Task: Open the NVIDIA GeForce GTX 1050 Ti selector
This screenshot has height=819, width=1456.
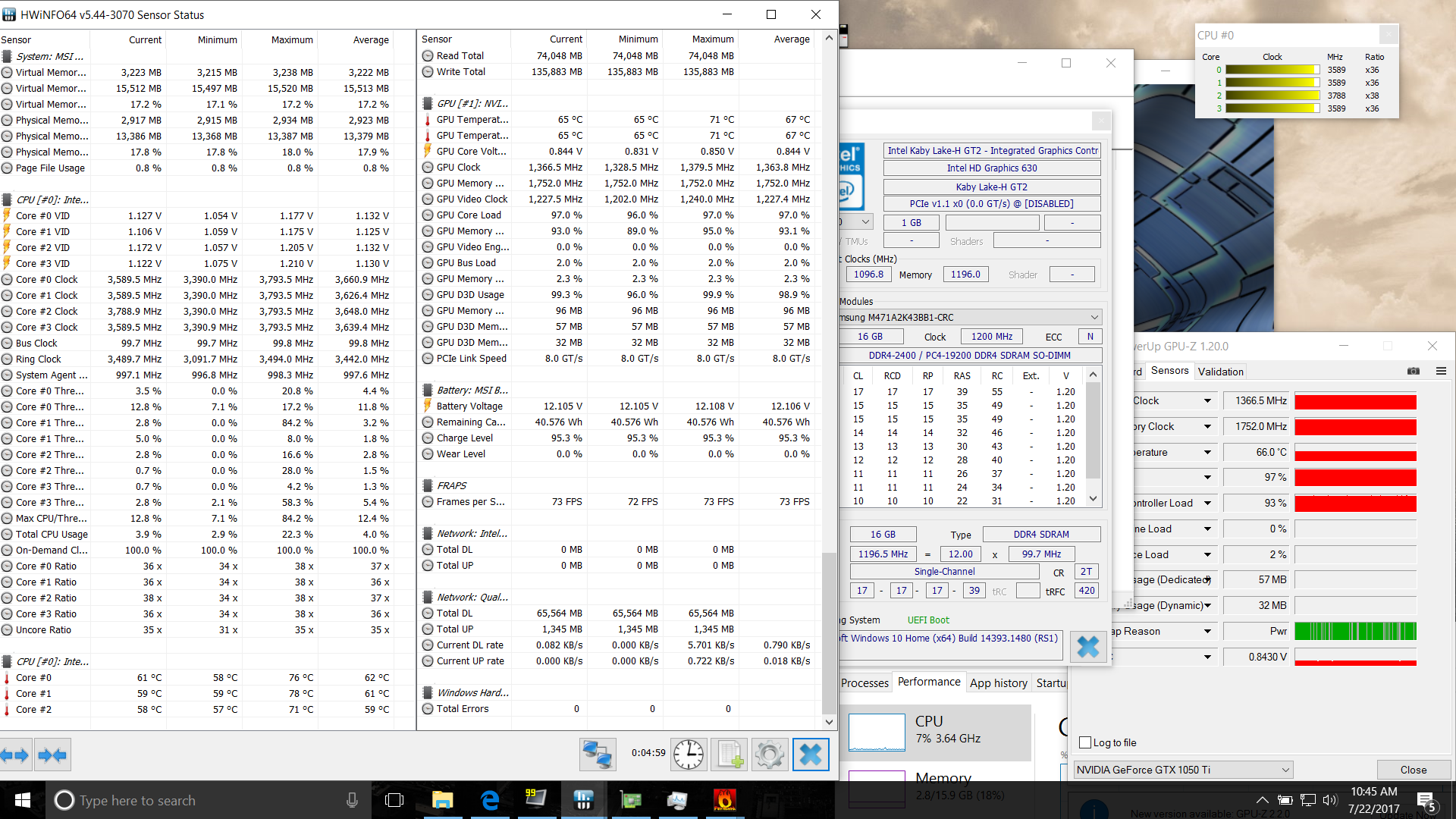Action: click(1183, 770)
